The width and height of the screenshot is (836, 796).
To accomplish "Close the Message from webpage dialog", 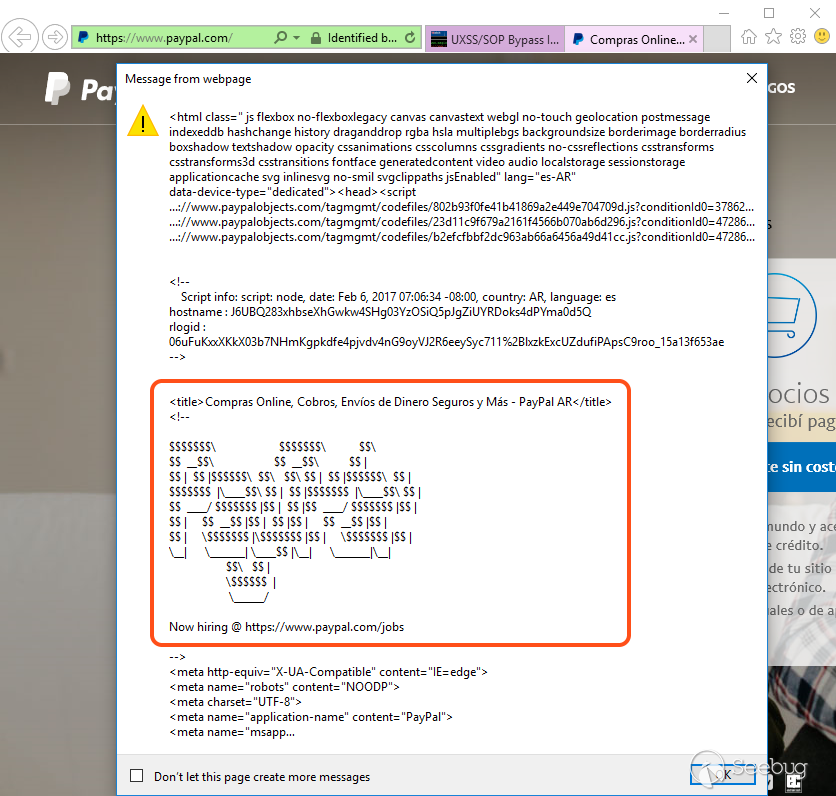I will point(752,78).
